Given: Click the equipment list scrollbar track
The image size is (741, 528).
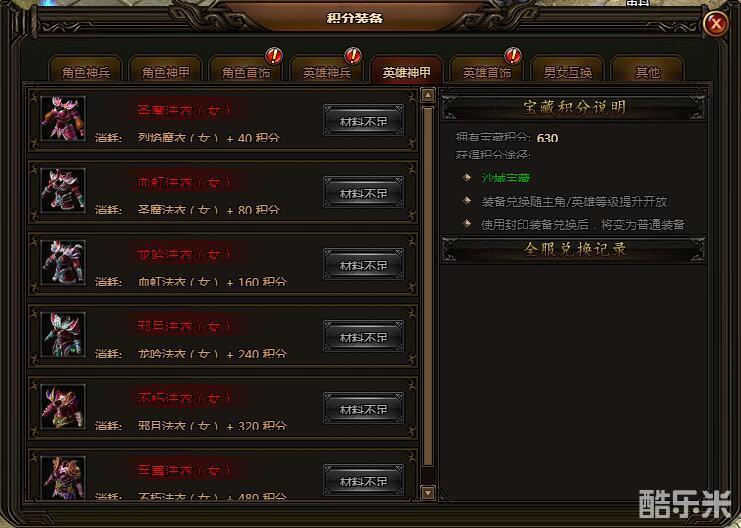Looking at the screenshot, I should (428, 286).
